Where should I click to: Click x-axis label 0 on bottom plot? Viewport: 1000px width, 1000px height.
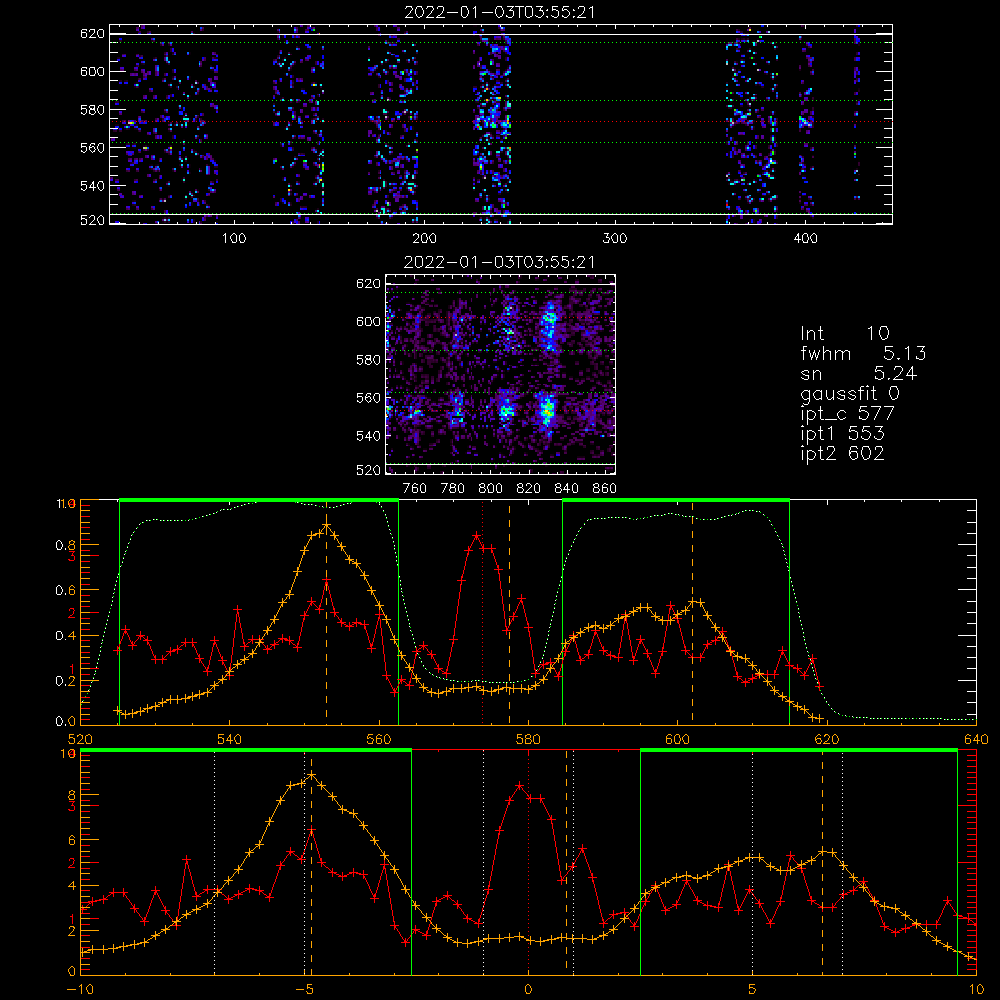pyautogui.click(x=528, y=989)
